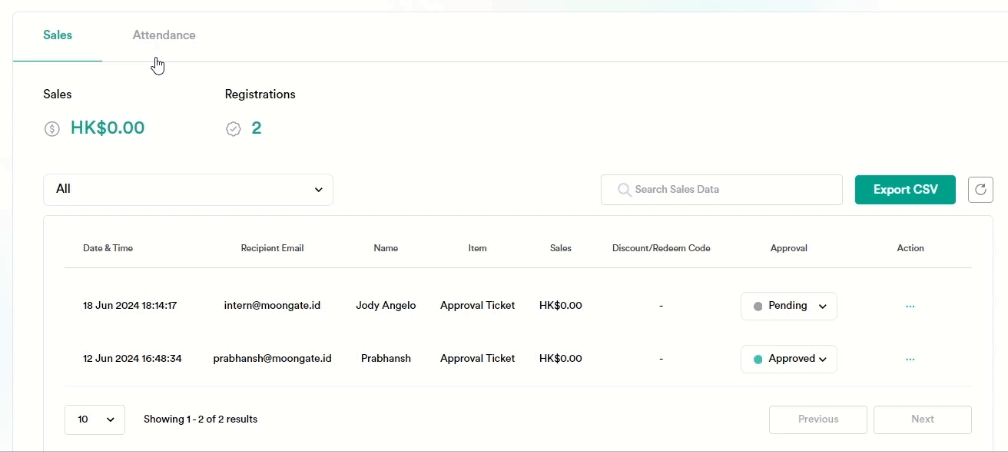Click prabhansh@moongate.id recipient email
This screenshot has width=1008, height=452.
[x=272, y=359]
